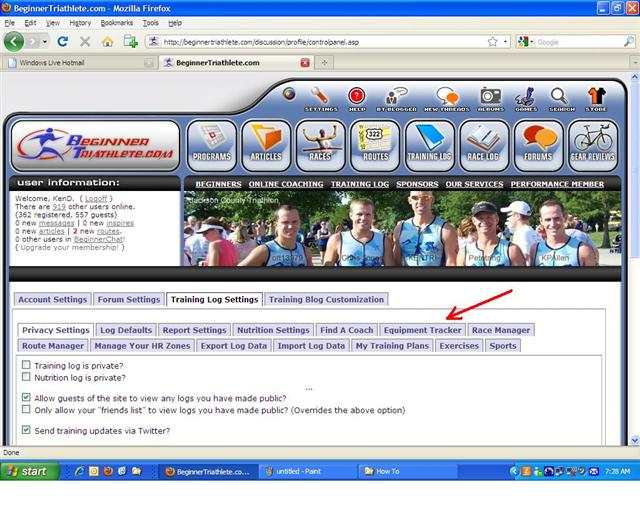Check 'Only allow your friends list' checkbox
The width and height of the screenshot is (640, 513).
pos(26,409)
